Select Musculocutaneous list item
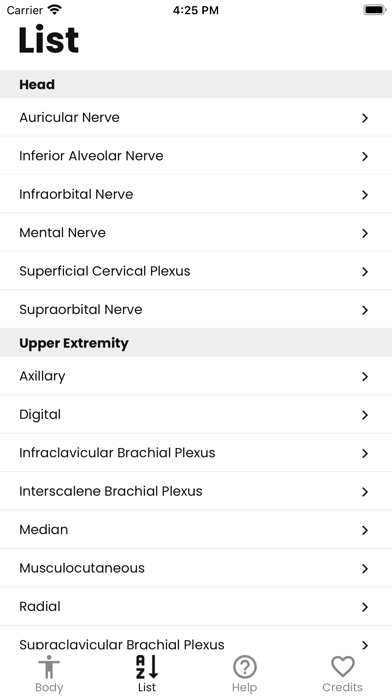The width and height of the screenshot is (392, 696). pos(196,568)
